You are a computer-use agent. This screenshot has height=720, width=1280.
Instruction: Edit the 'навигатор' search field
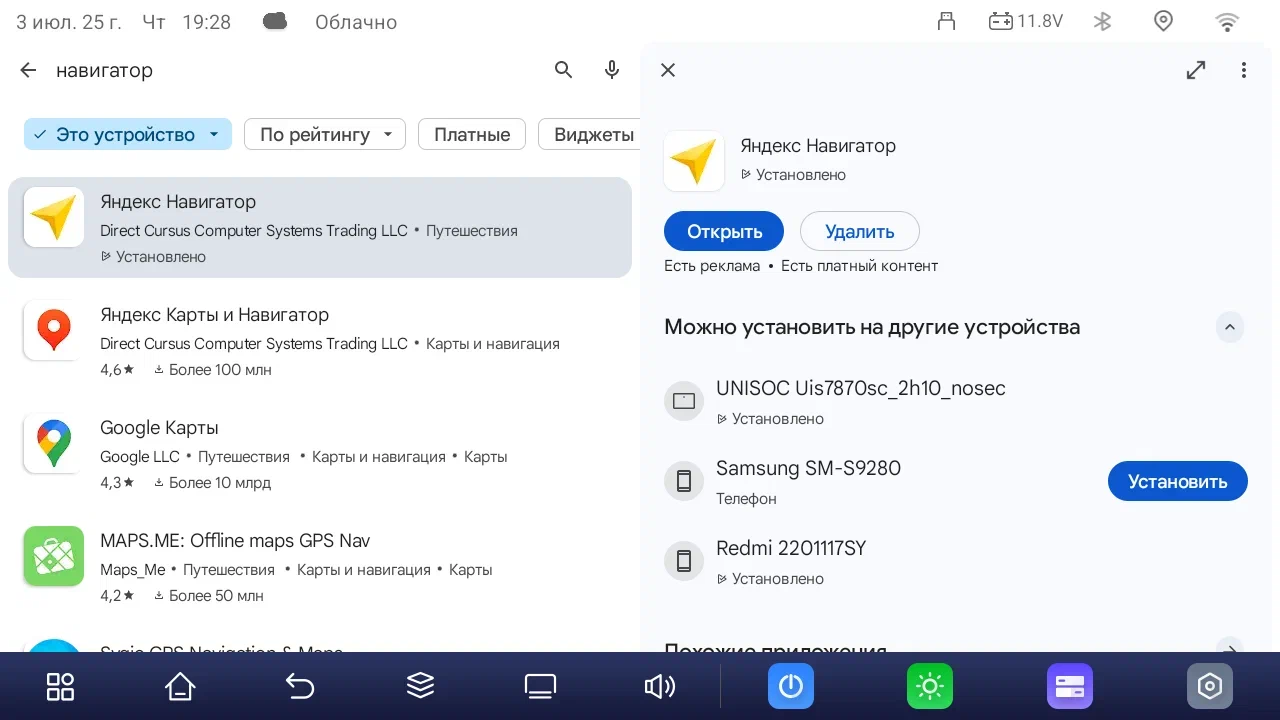pos(295,70)
